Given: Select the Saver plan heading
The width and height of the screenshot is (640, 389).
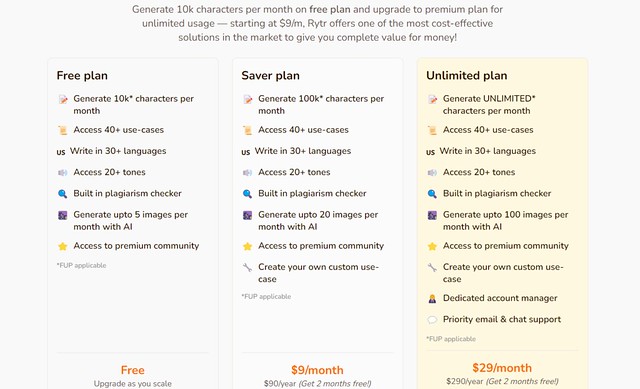Looking at the screenshot, I should (270, 76).
